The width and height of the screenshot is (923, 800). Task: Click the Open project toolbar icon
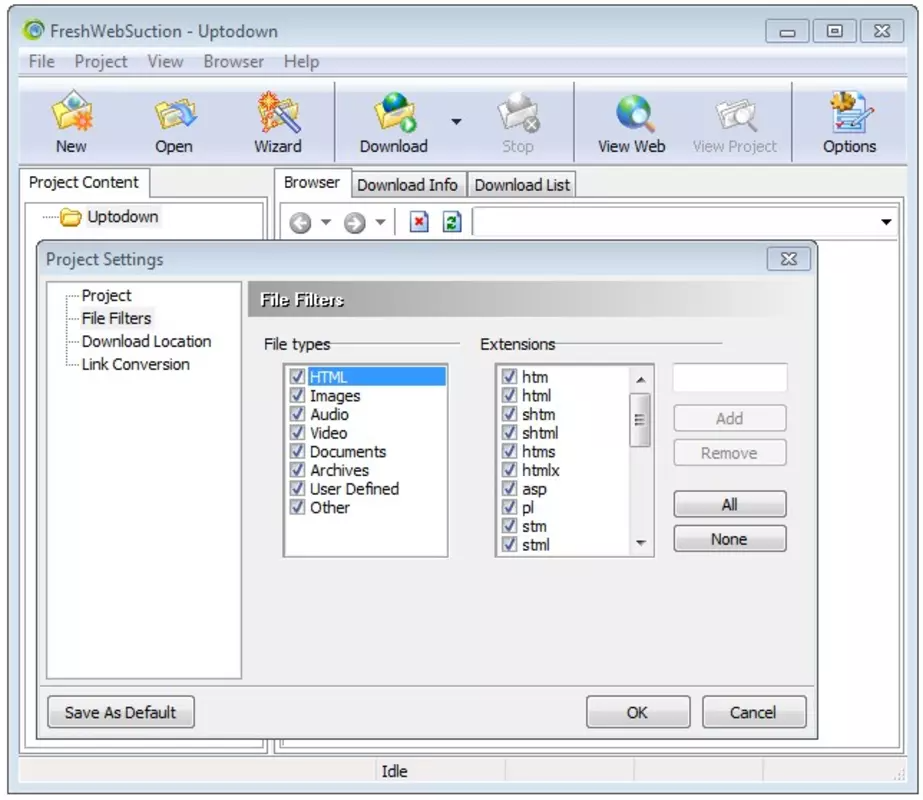tap(174, 112)
